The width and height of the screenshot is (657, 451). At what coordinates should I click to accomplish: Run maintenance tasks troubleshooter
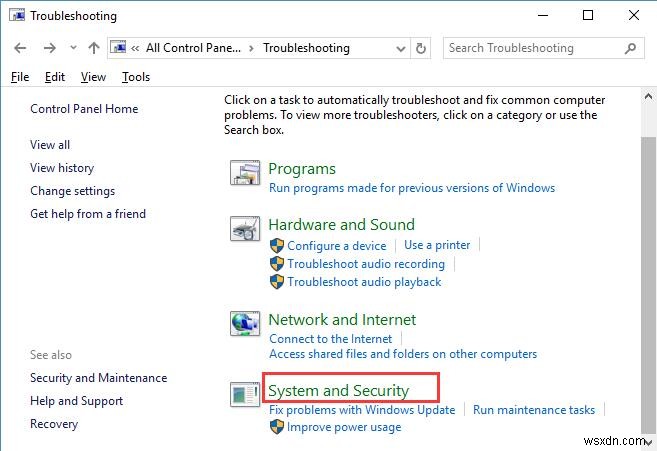(534, 410)
